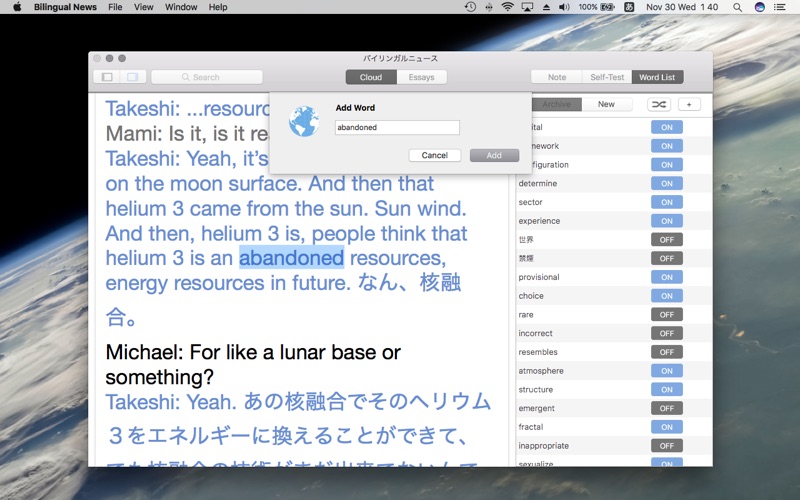Open the Japanese input source menu
800x500 pixels.
pyautogui.click(x=629, y=7)
